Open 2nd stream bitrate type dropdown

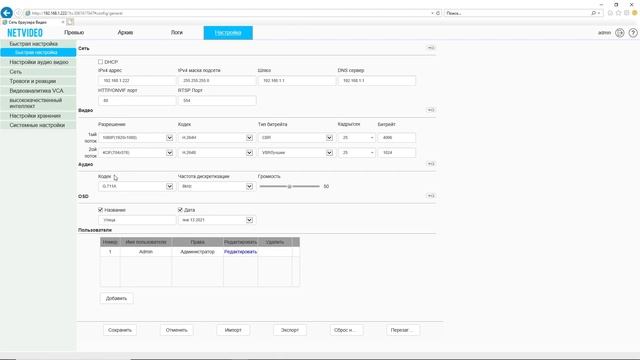(x=296, y=153)
